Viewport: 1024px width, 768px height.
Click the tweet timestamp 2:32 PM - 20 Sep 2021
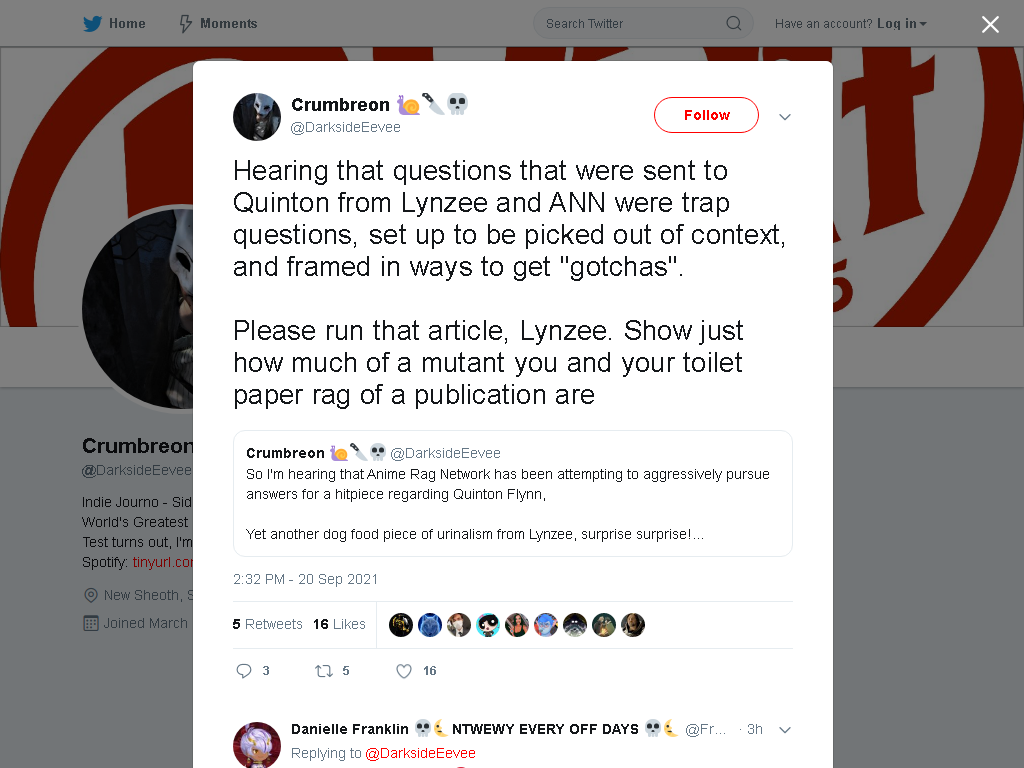coord(305,579)
